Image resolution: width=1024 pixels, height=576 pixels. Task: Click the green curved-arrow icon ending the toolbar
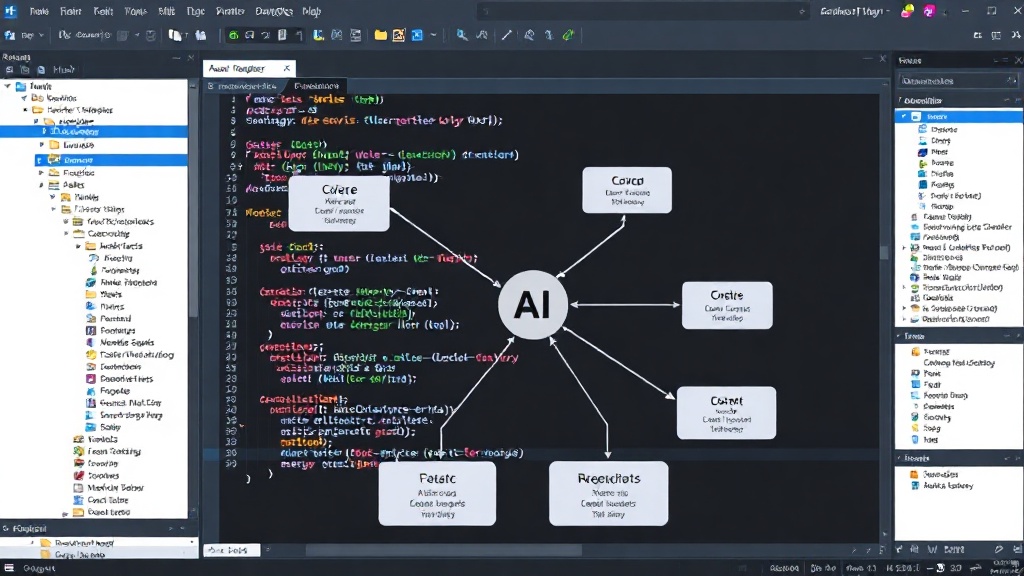pyautogui.click(x=568, y=35)
